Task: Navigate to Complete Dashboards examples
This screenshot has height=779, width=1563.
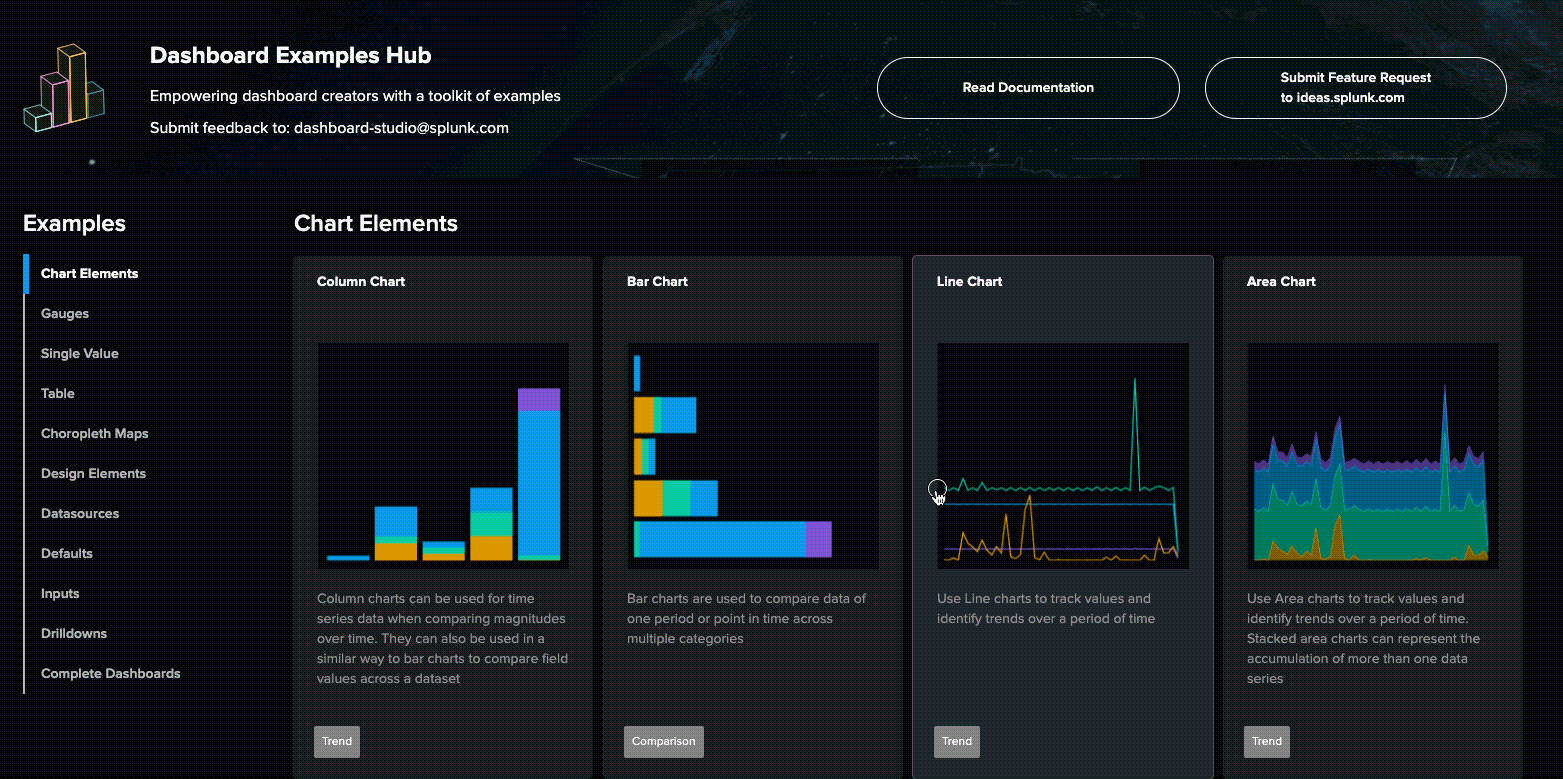Action: 110,673
